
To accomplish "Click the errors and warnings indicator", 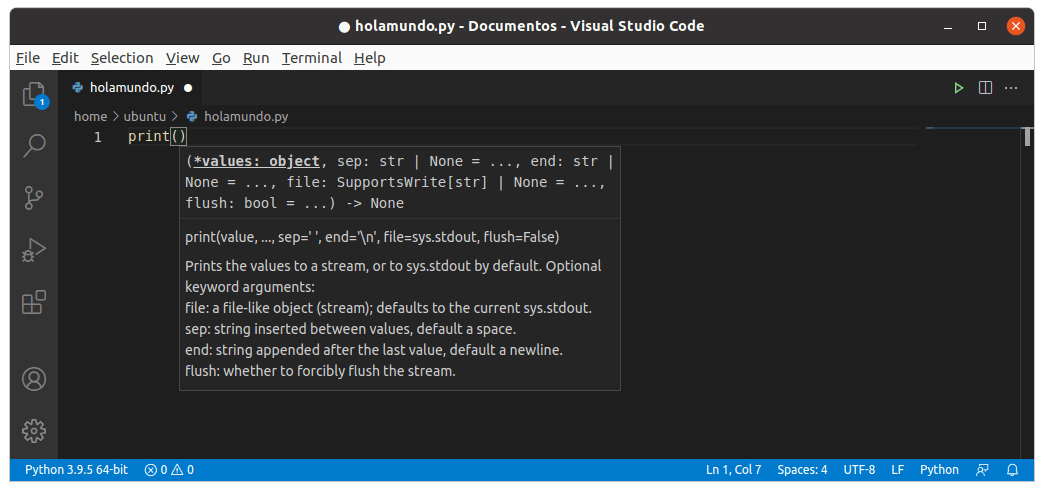I will (169, 470).
